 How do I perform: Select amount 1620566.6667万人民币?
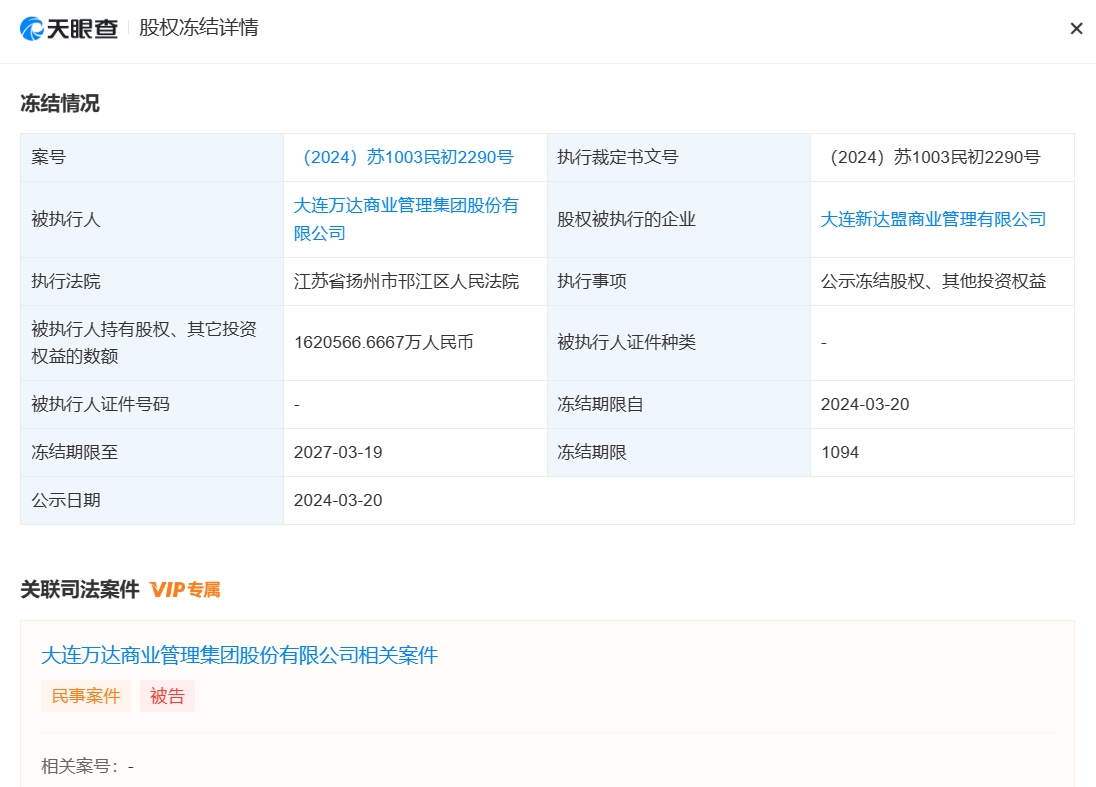384,342
